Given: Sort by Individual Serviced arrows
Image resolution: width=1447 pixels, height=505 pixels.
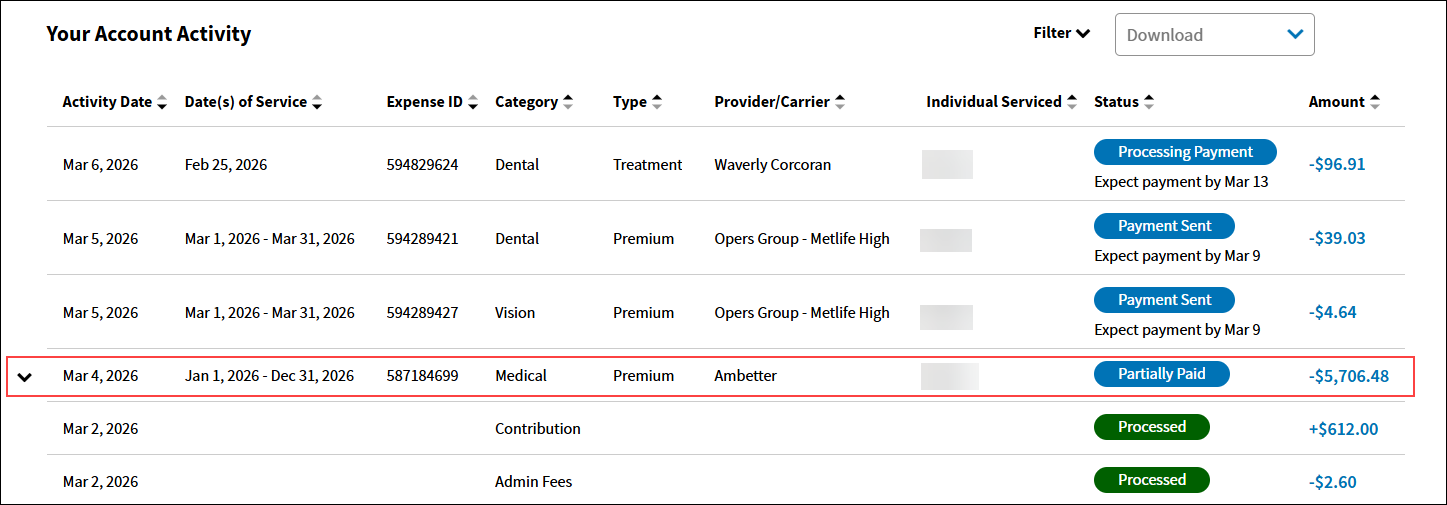Looking at the screenshot, I should 1072,102.
